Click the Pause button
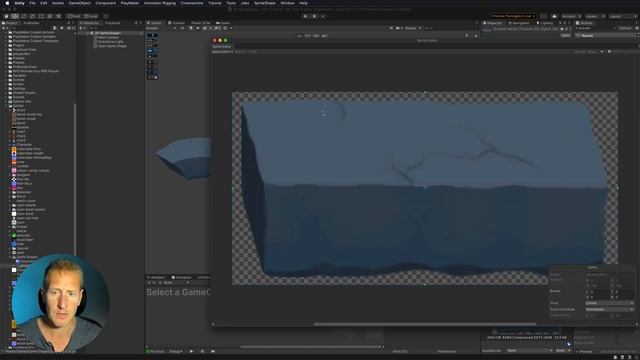The height and width of the screenshot is (360, 640). click(x=314, y=16)
